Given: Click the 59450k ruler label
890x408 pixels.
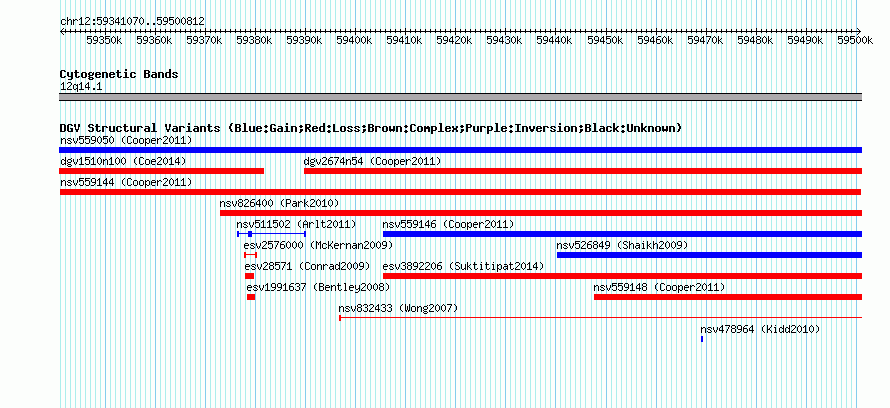Looking at the screenshot, I should click(x=605, y=40).
